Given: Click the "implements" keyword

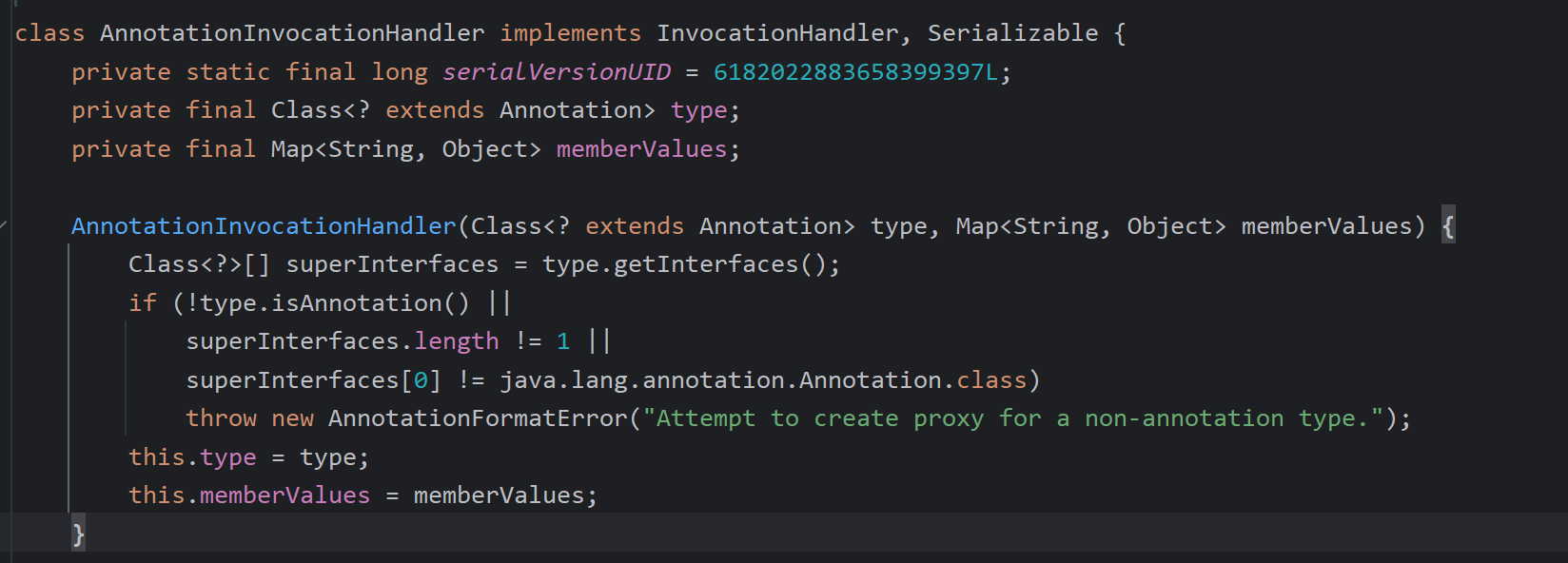Looking at the screenshot, I should [571, 33].
